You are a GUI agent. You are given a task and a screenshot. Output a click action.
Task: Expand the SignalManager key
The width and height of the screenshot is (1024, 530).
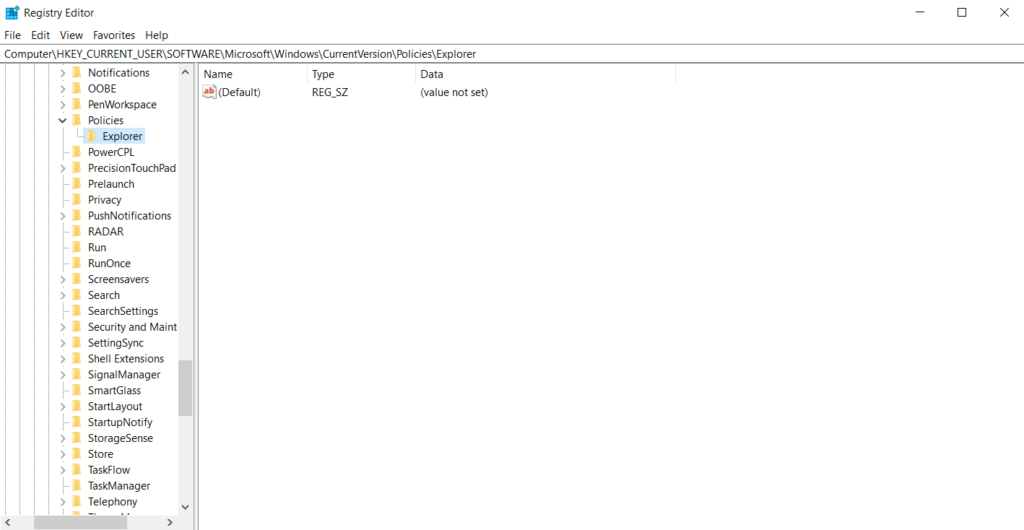click(x=63, y=375)
